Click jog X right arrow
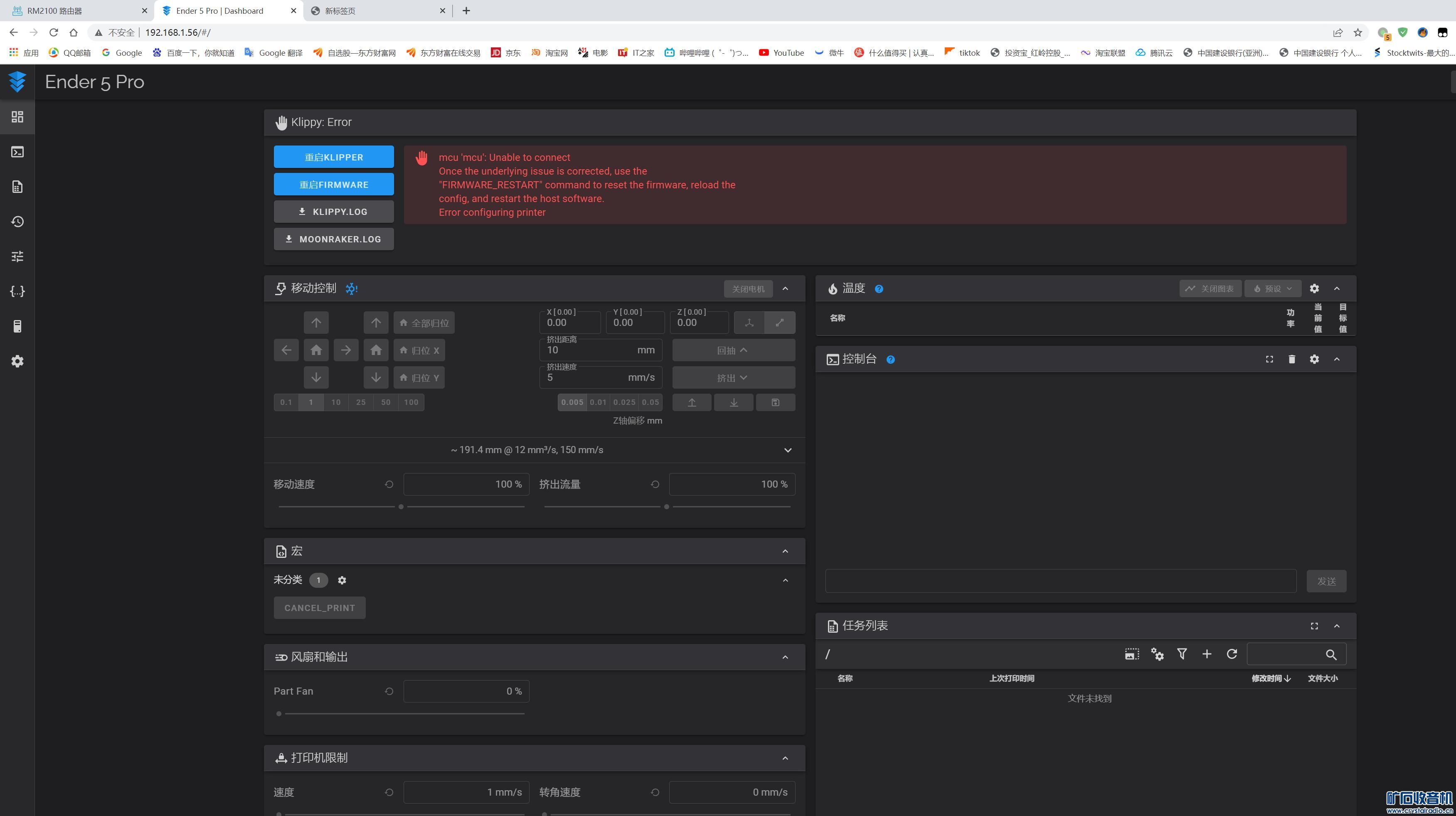1456x816 pixels. pyautogui.click(x=346, y=350)
